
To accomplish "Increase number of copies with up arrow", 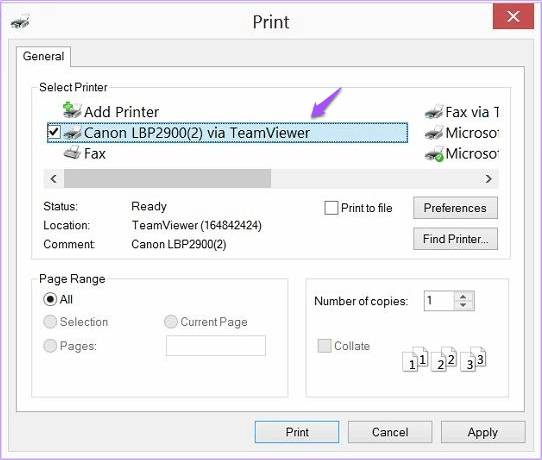I will pyautogui.click(x=463, y=297).
